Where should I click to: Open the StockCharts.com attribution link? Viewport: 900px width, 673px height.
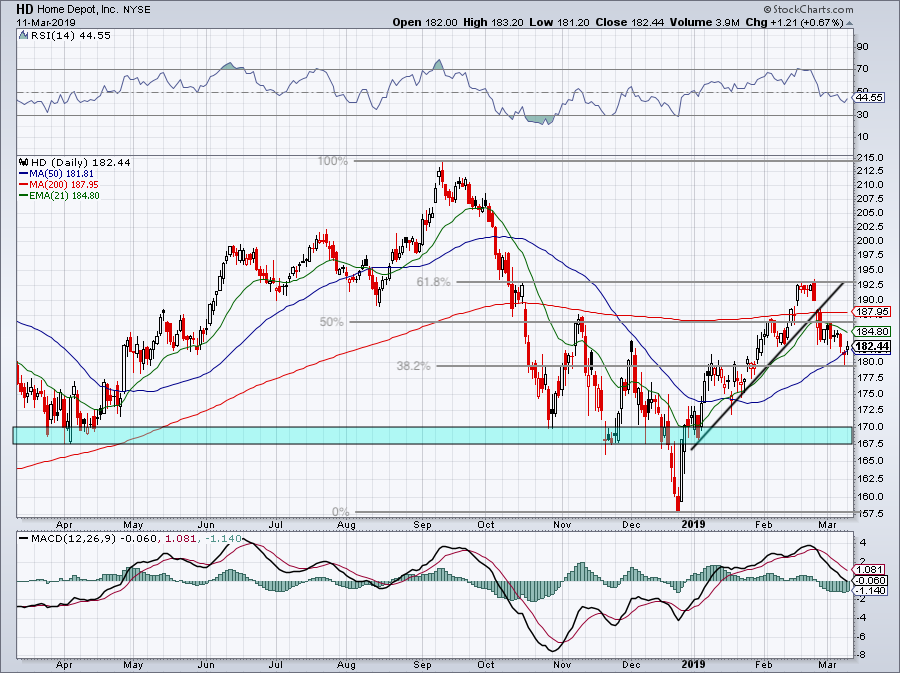pyautogui.click(x=808, y=9)
